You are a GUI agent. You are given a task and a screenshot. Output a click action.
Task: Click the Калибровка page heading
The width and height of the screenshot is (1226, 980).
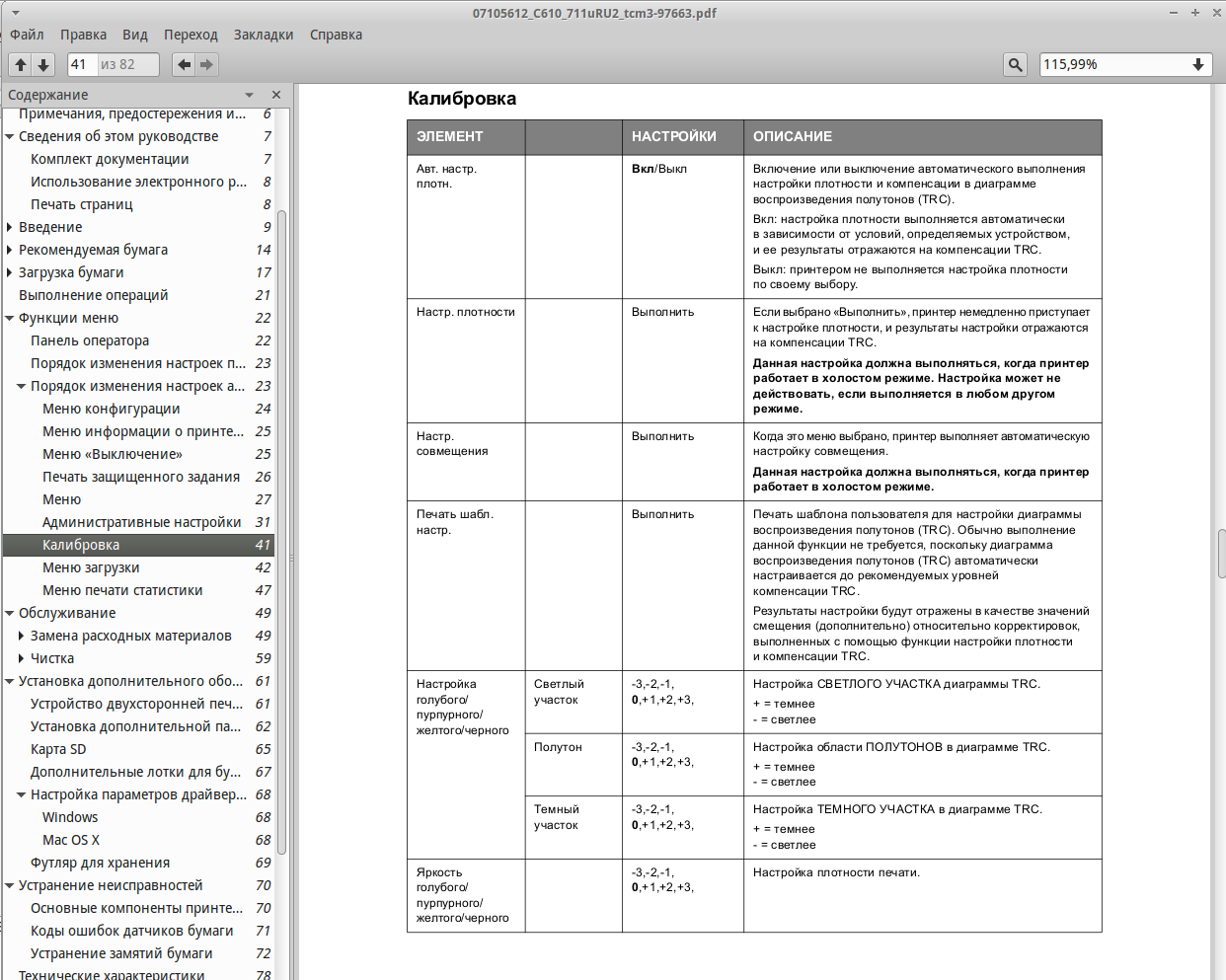pyautogui.click(x=462, y=99)
